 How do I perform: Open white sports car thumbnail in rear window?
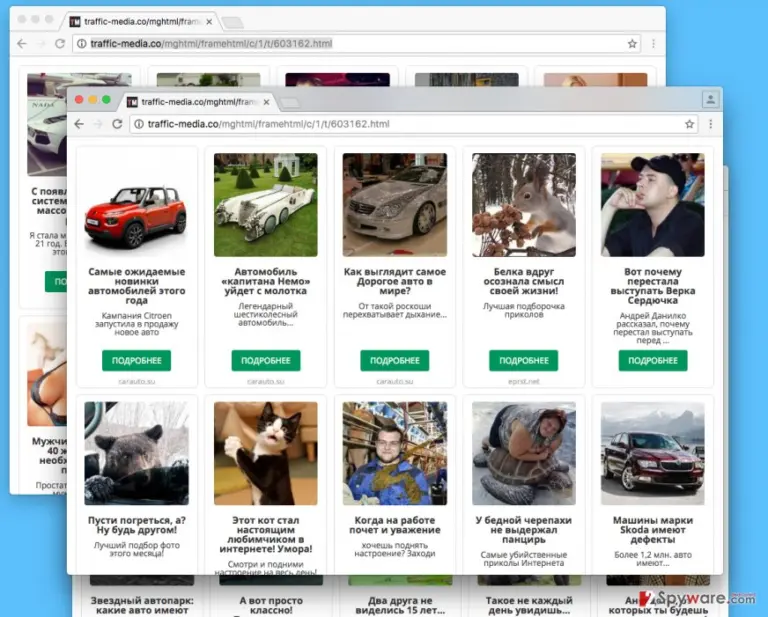(47, 125)
